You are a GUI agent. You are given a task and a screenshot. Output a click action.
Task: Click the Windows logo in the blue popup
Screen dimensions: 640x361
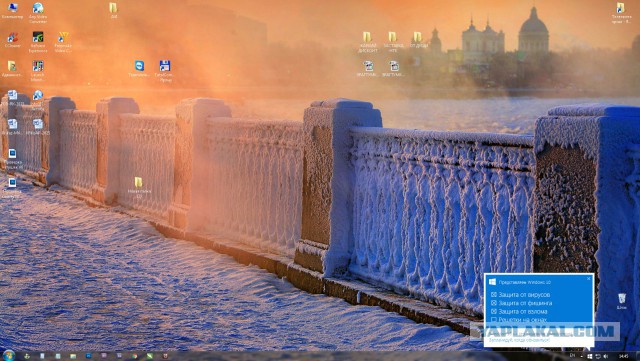pos(492,282)
